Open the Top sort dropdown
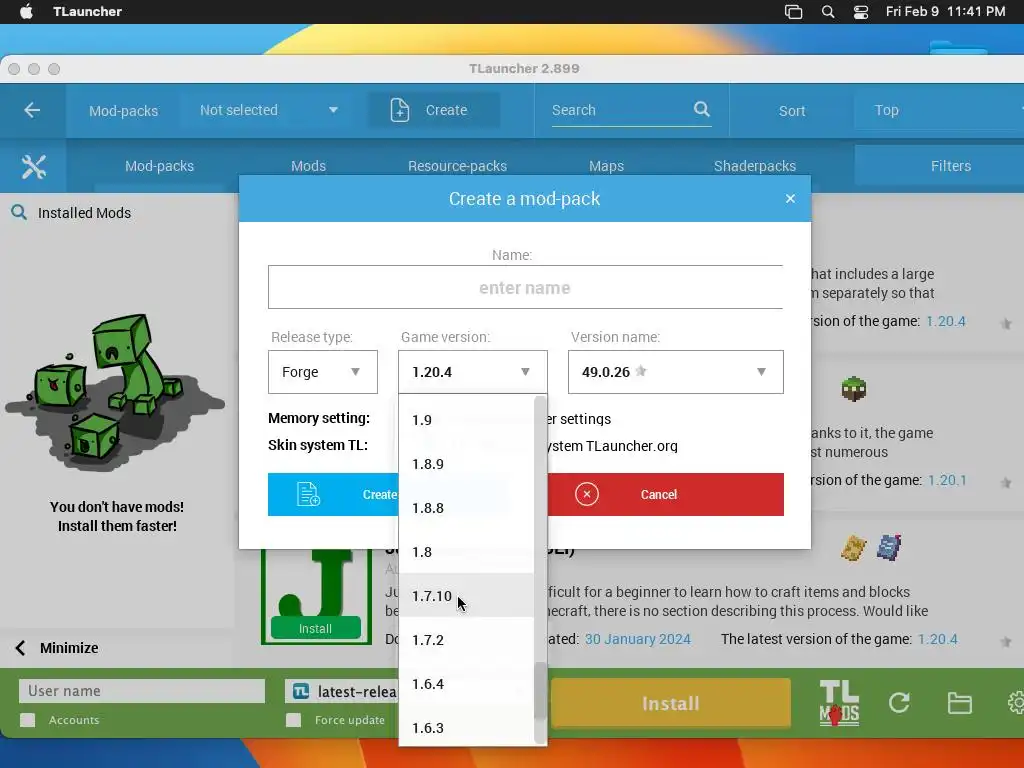1024x768 pixels. [x=939, y=110]
